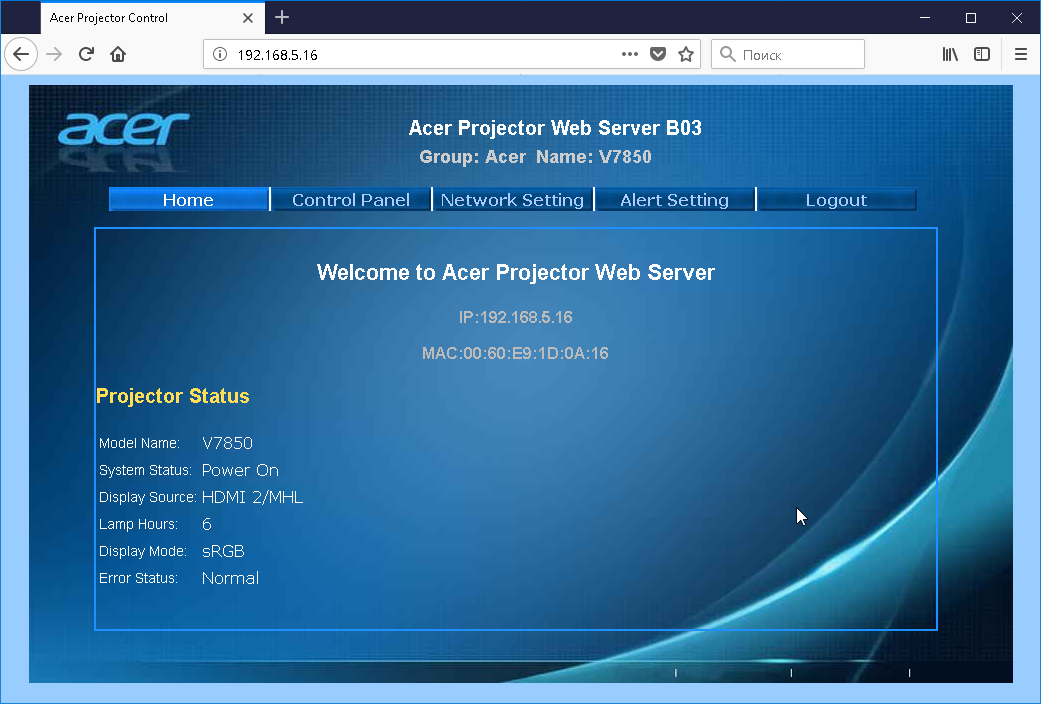The width and height of the screenshot is (1041, 704).
Task: Click the Model Name: label
Action: 139,443
